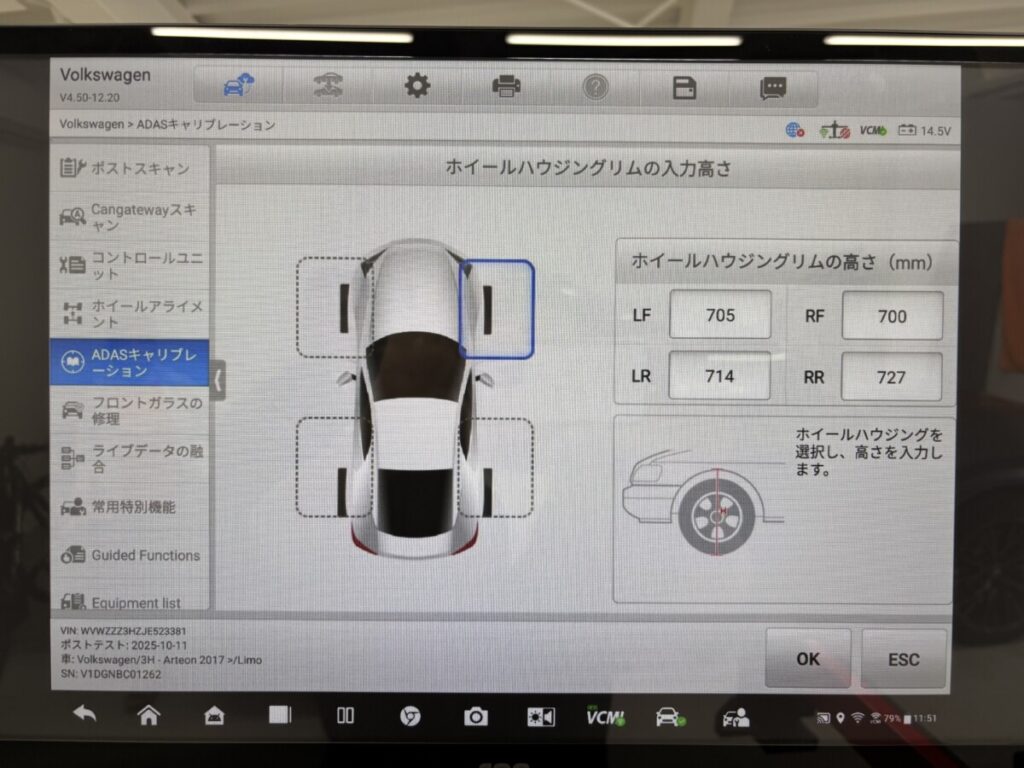Go to Android home screen icon
The height and width of the screenshot is (768, 1024).
point(149,715)
